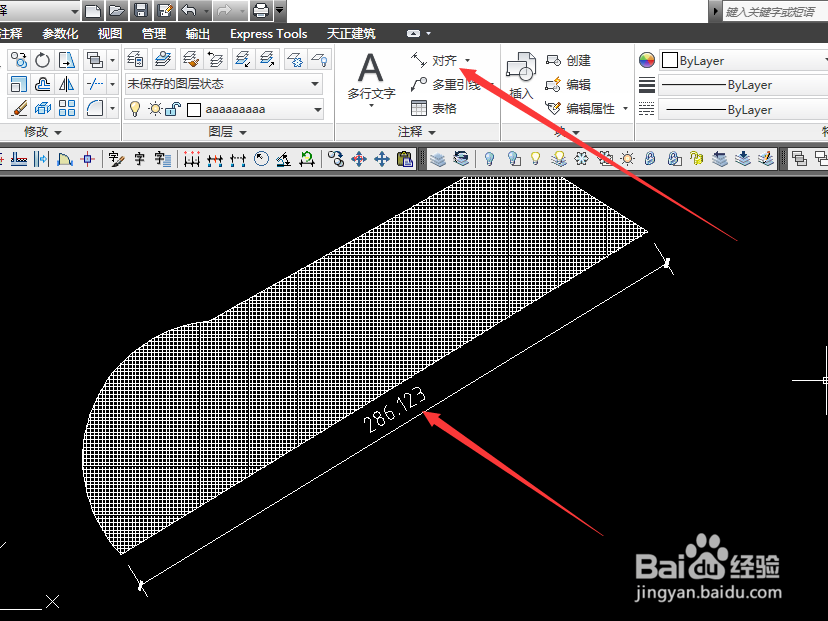Image resolution: width=828 pixels, height=621 pixels.
Task: Open the lineweight ByLayer selector
Action: 743,84
